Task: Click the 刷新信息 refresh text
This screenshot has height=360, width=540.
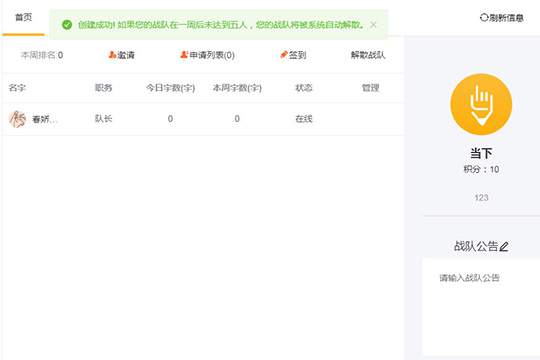Action: [507, 18]
